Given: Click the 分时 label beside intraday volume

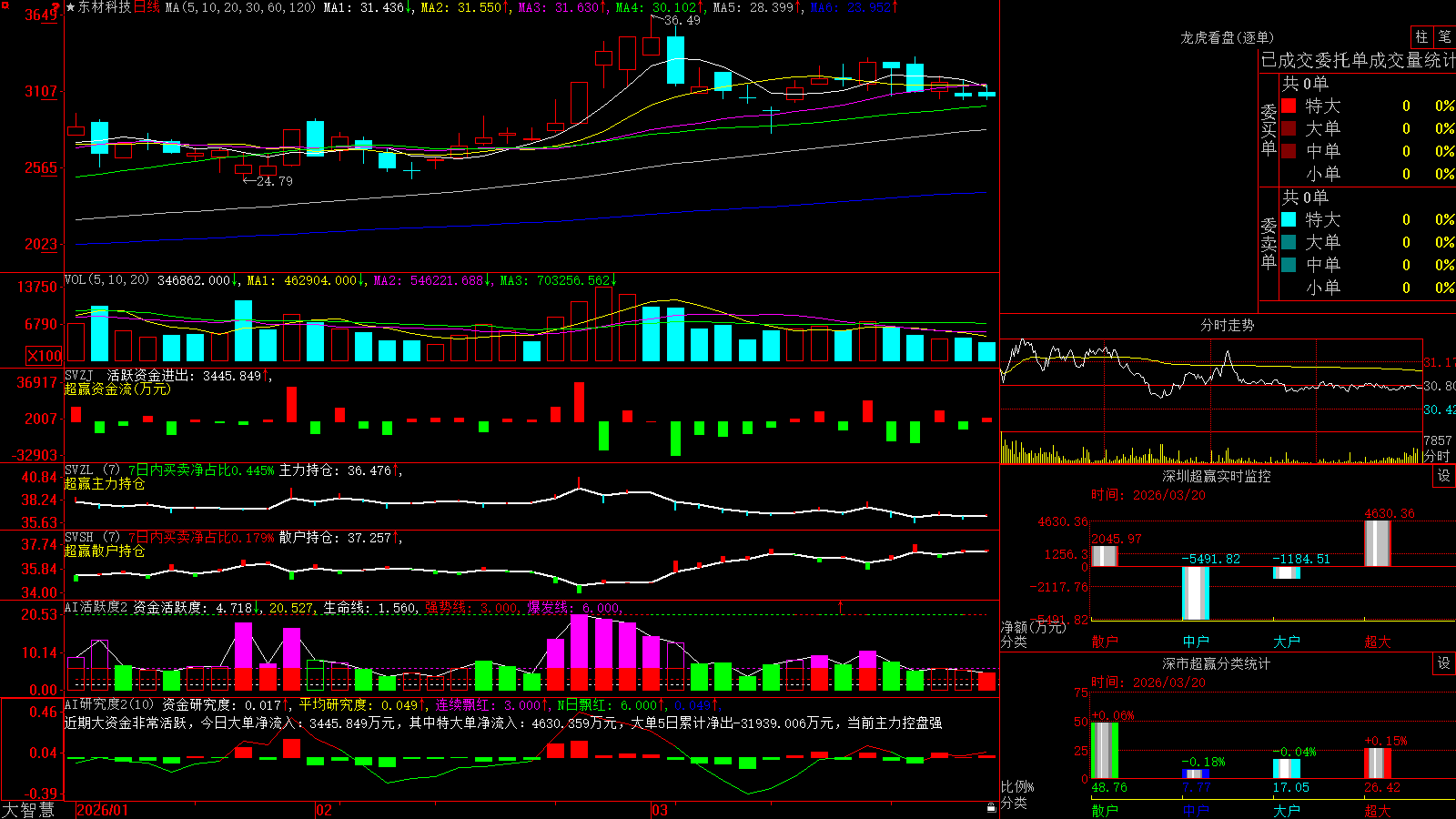Looking at the screenshot, I should point(1437,456).
